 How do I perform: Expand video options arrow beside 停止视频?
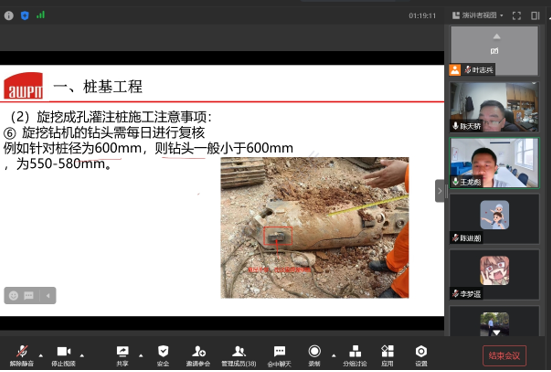[x=82, y=355]
